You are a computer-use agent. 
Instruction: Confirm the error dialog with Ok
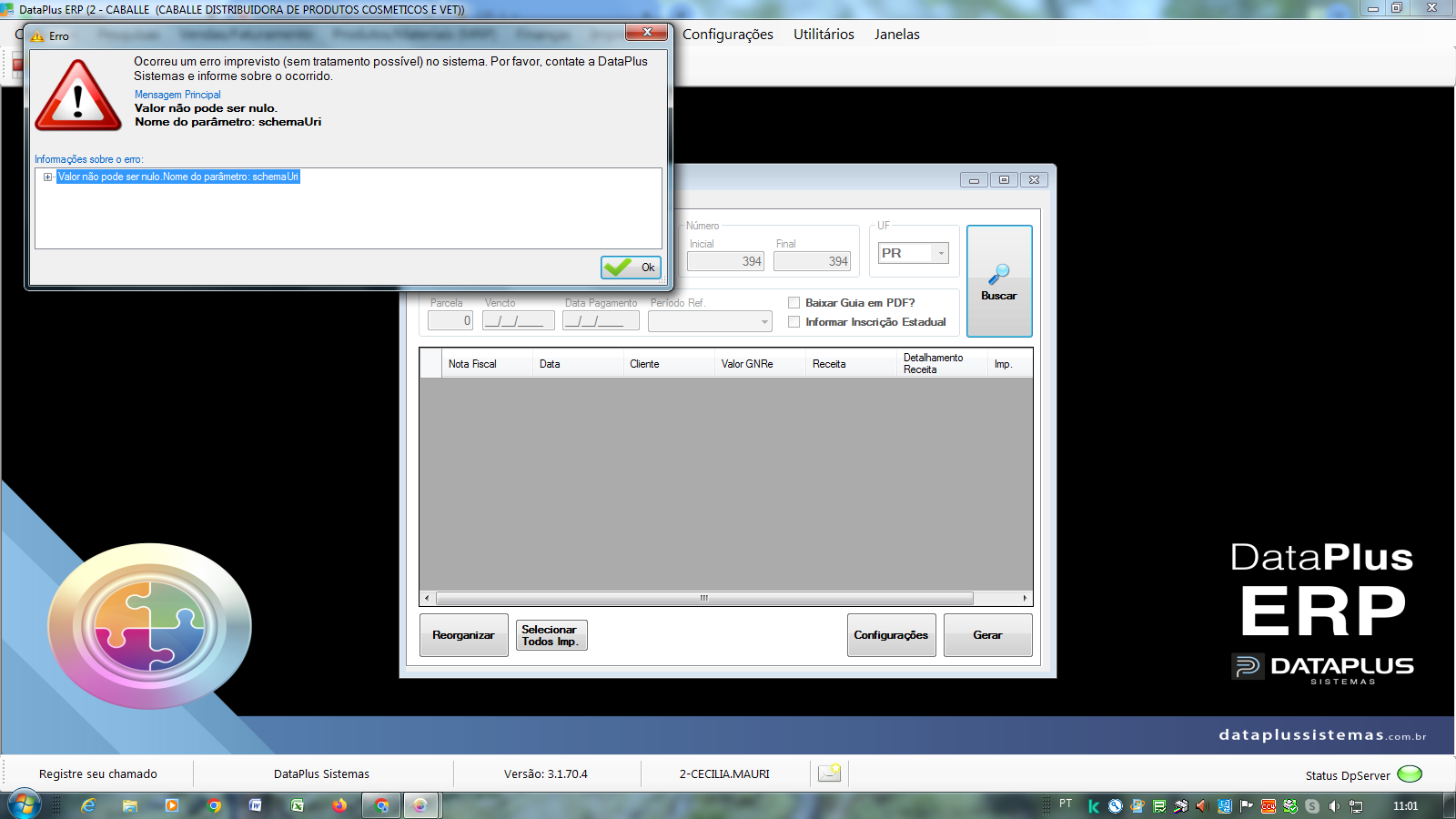click(631, 267)
